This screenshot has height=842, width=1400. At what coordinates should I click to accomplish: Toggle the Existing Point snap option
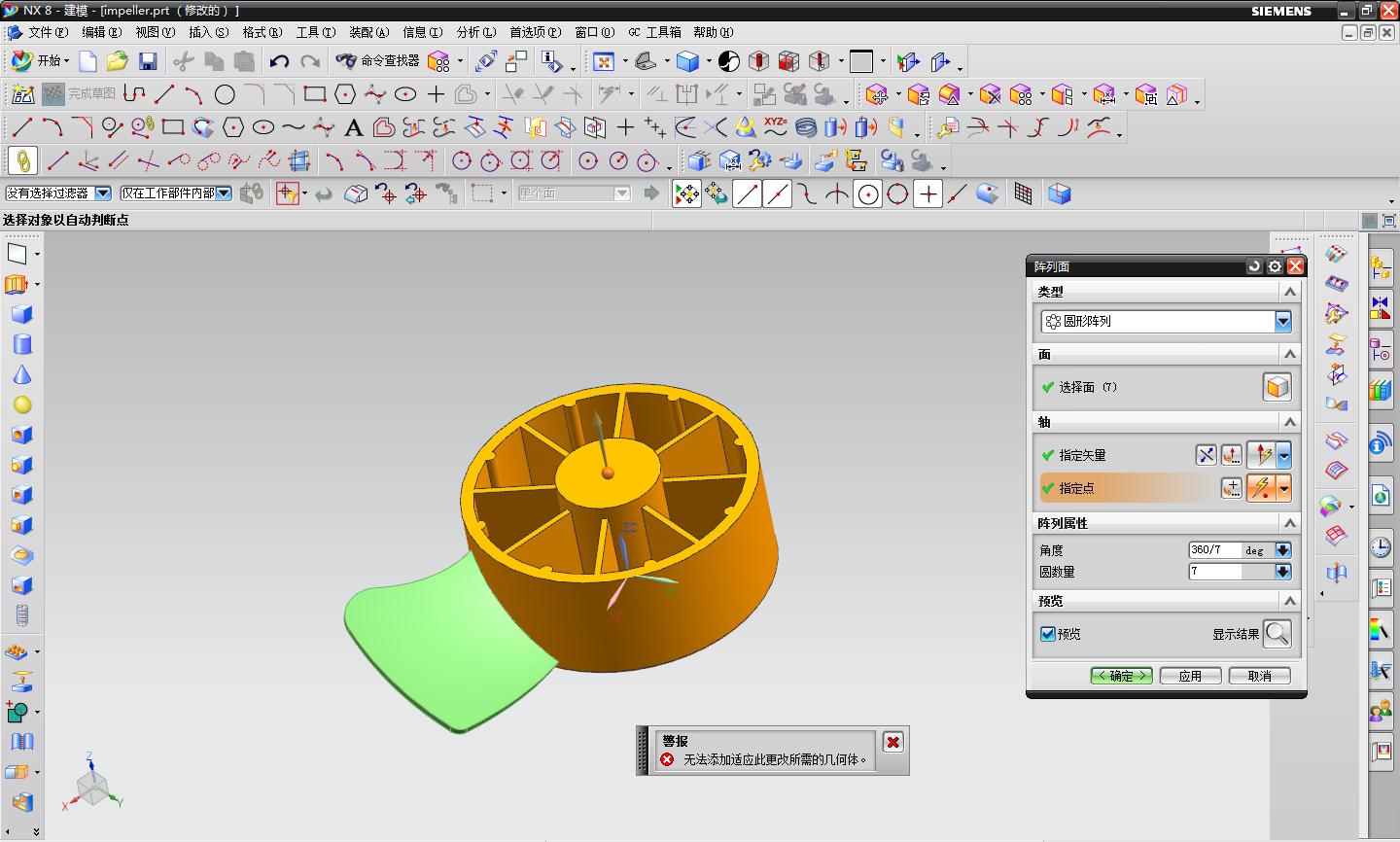(x=928, y=193)
